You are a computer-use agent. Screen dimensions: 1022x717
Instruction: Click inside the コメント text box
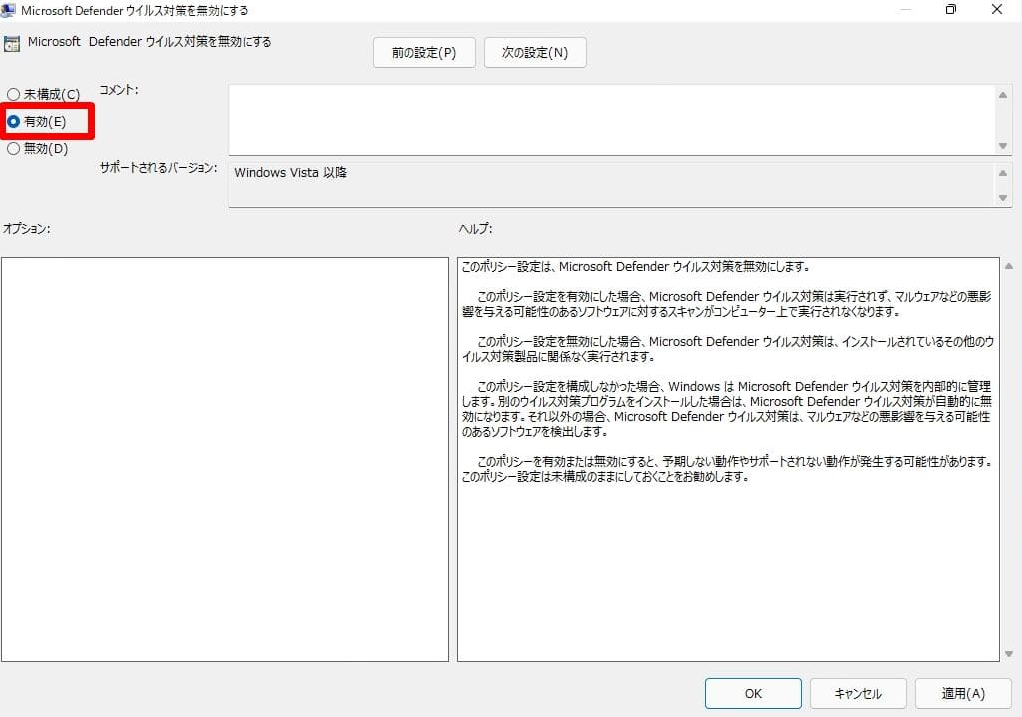click(x=611, y=120)
